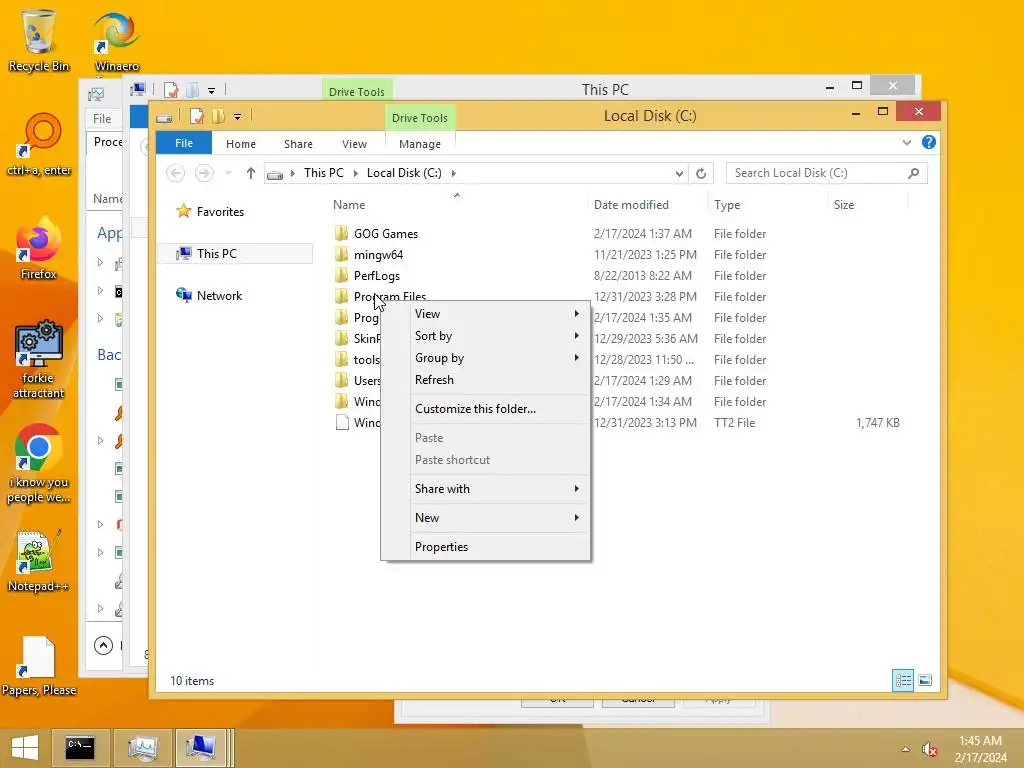Select Network in navigation pane

(x=209, y=295)
